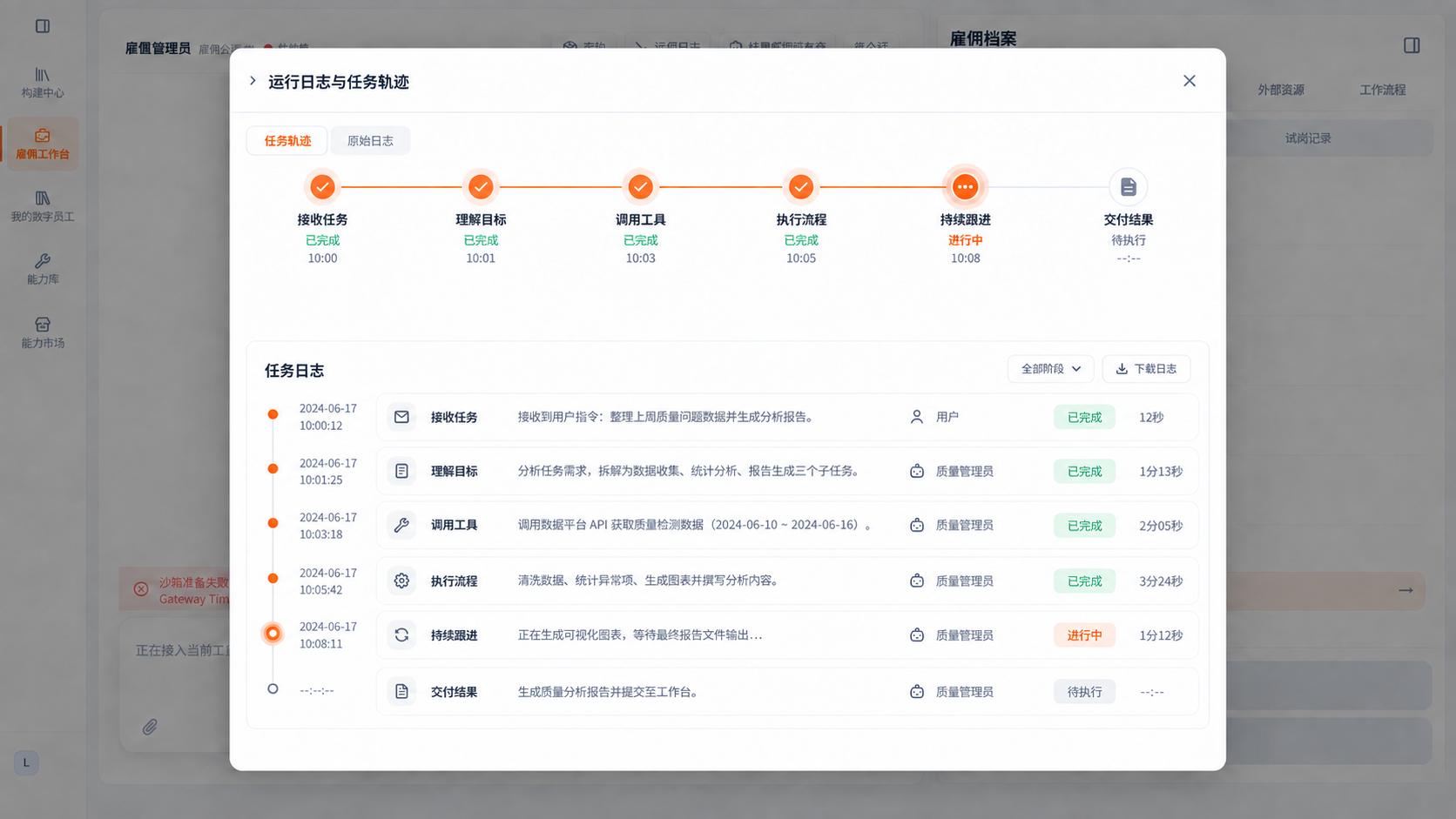
Task: Go to 雇佣工作台 in the sidebar
Action: (43, 144)
